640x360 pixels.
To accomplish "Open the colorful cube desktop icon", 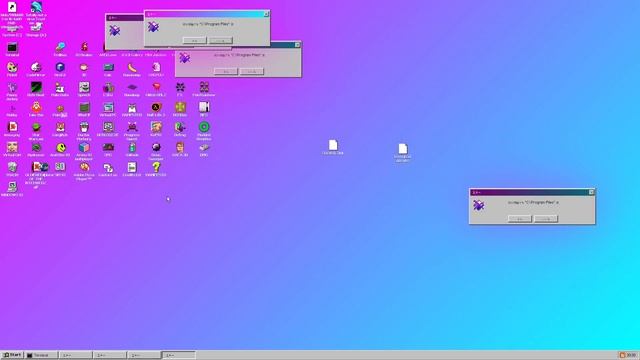I will [84, 147].
